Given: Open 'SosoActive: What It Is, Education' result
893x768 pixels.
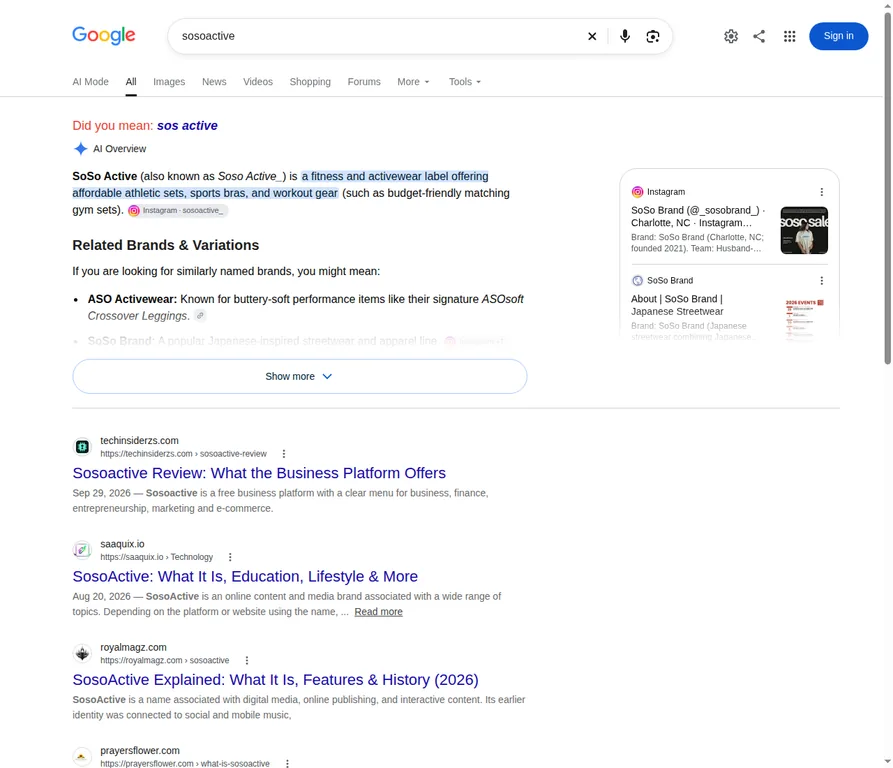Looking at the screenshot, I should click(245, 576).
